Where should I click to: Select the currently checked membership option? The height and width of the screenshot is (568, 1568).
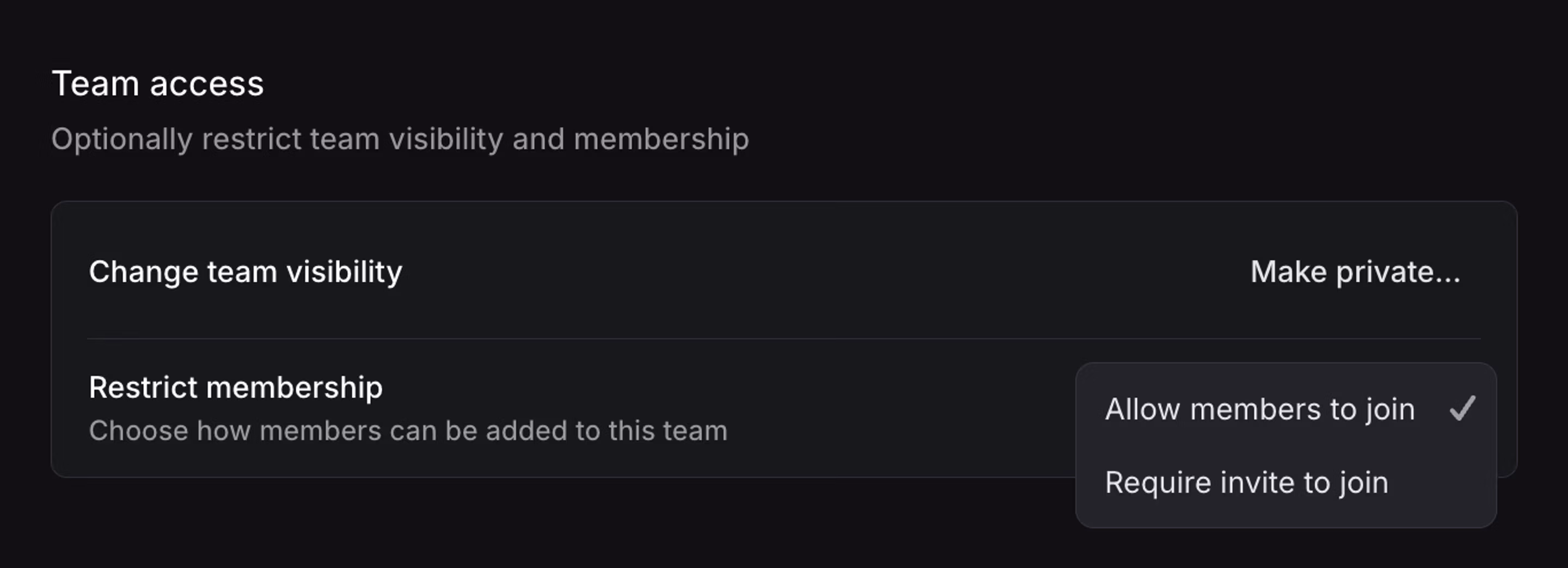tap(1260, 409)
